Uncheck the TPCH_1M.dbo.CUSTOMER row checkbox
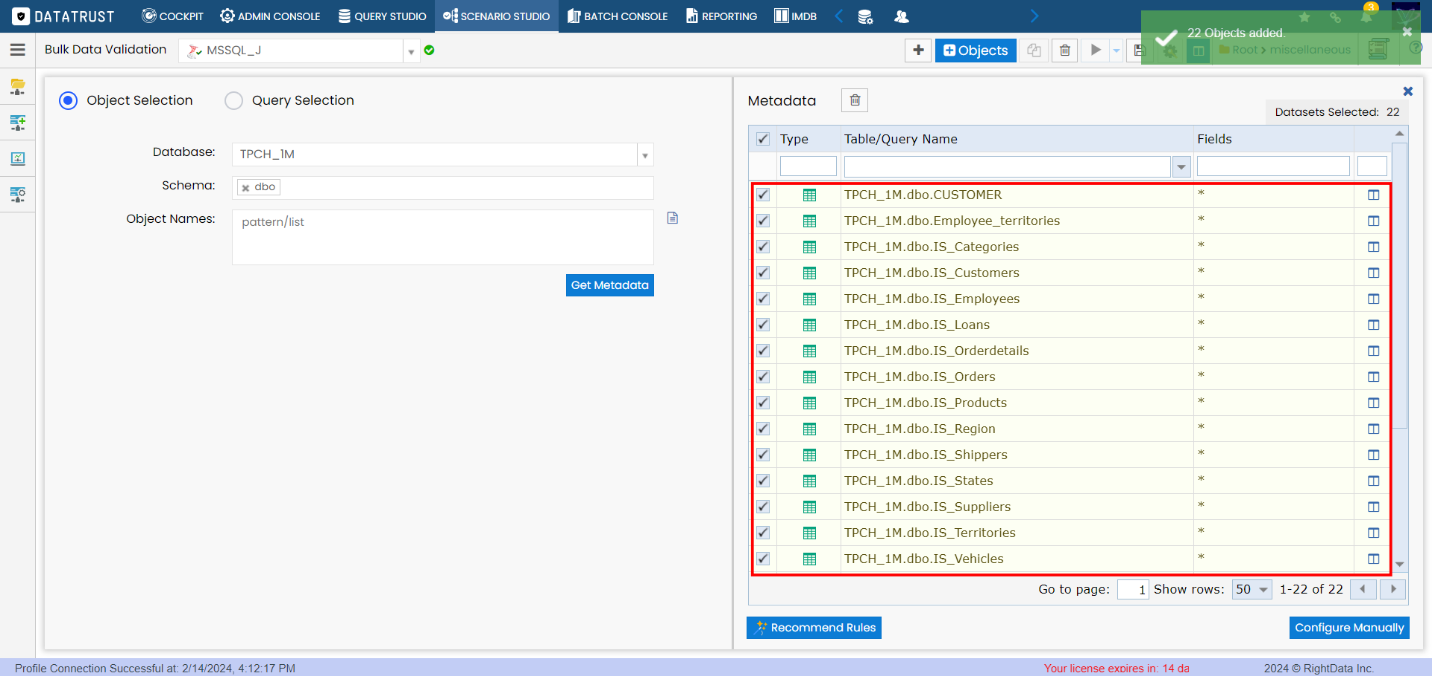The image size is (1432, 676). click(763, 194)
